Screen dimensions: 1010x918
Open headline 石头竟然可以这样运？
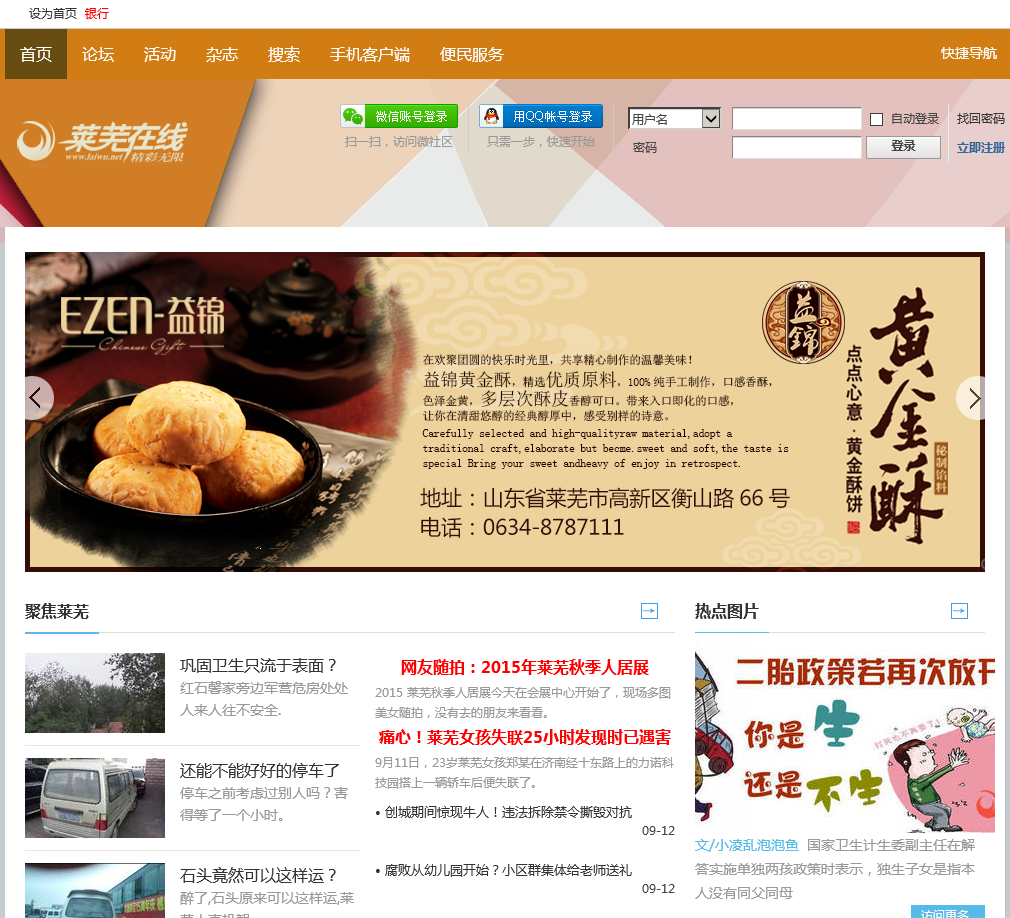coord(259,875)
